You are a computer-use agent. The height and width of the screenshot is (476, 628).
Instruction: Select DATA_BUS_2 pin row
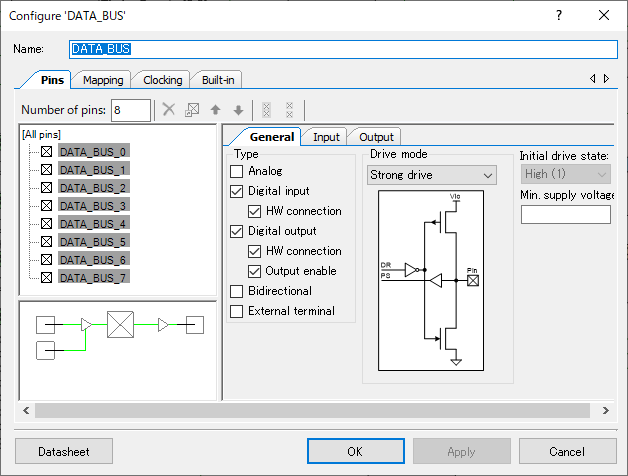(93, 188)
